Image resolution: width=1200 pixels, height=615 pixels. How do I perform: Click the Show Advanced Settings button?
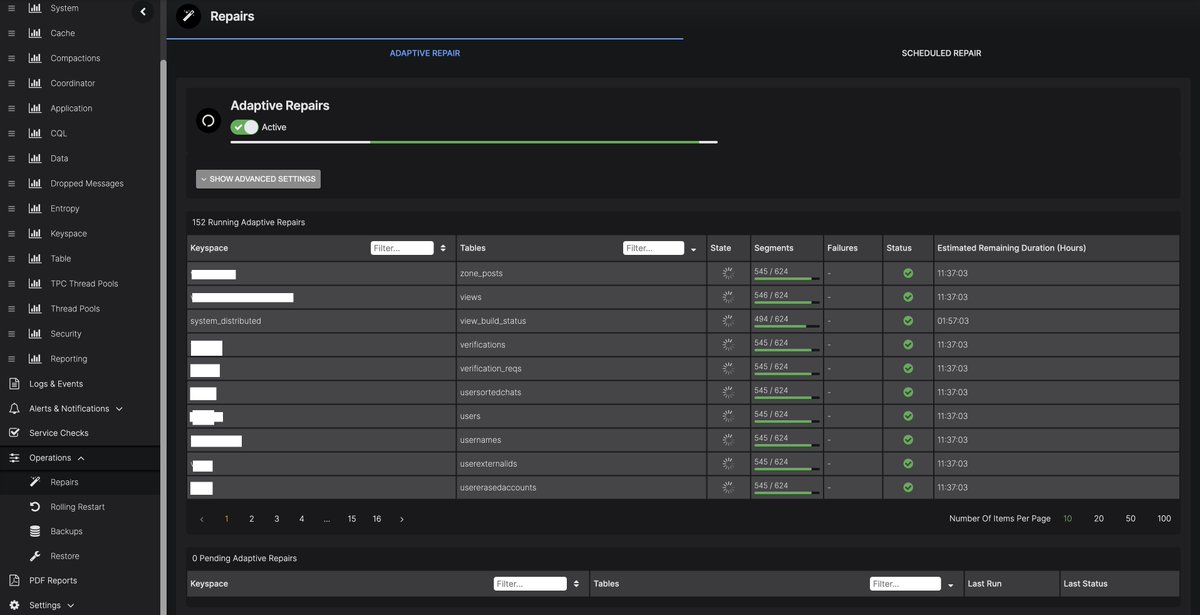pyautogui.click(x=258, y=178)
